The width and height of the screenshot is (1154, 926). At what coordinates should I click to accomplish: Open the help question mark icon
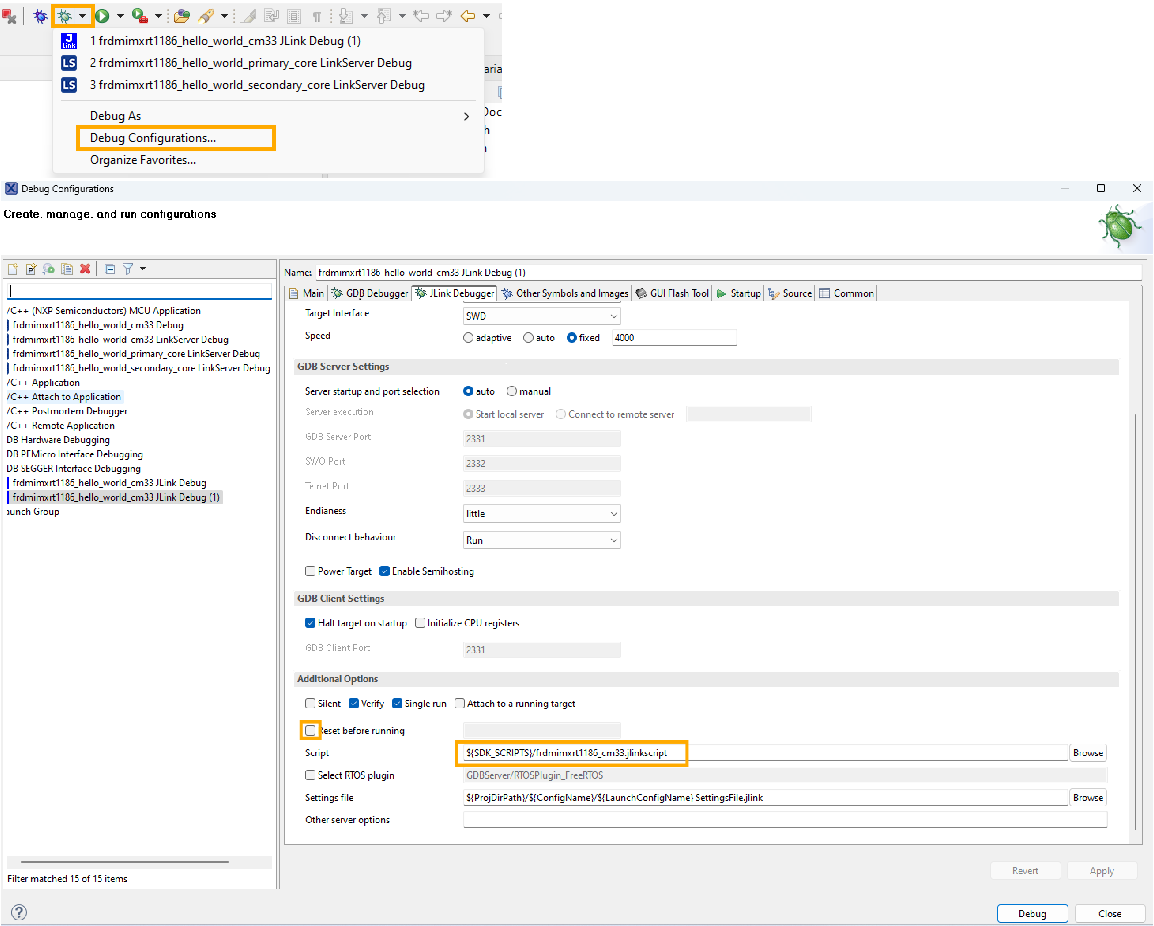click(18, 912)
